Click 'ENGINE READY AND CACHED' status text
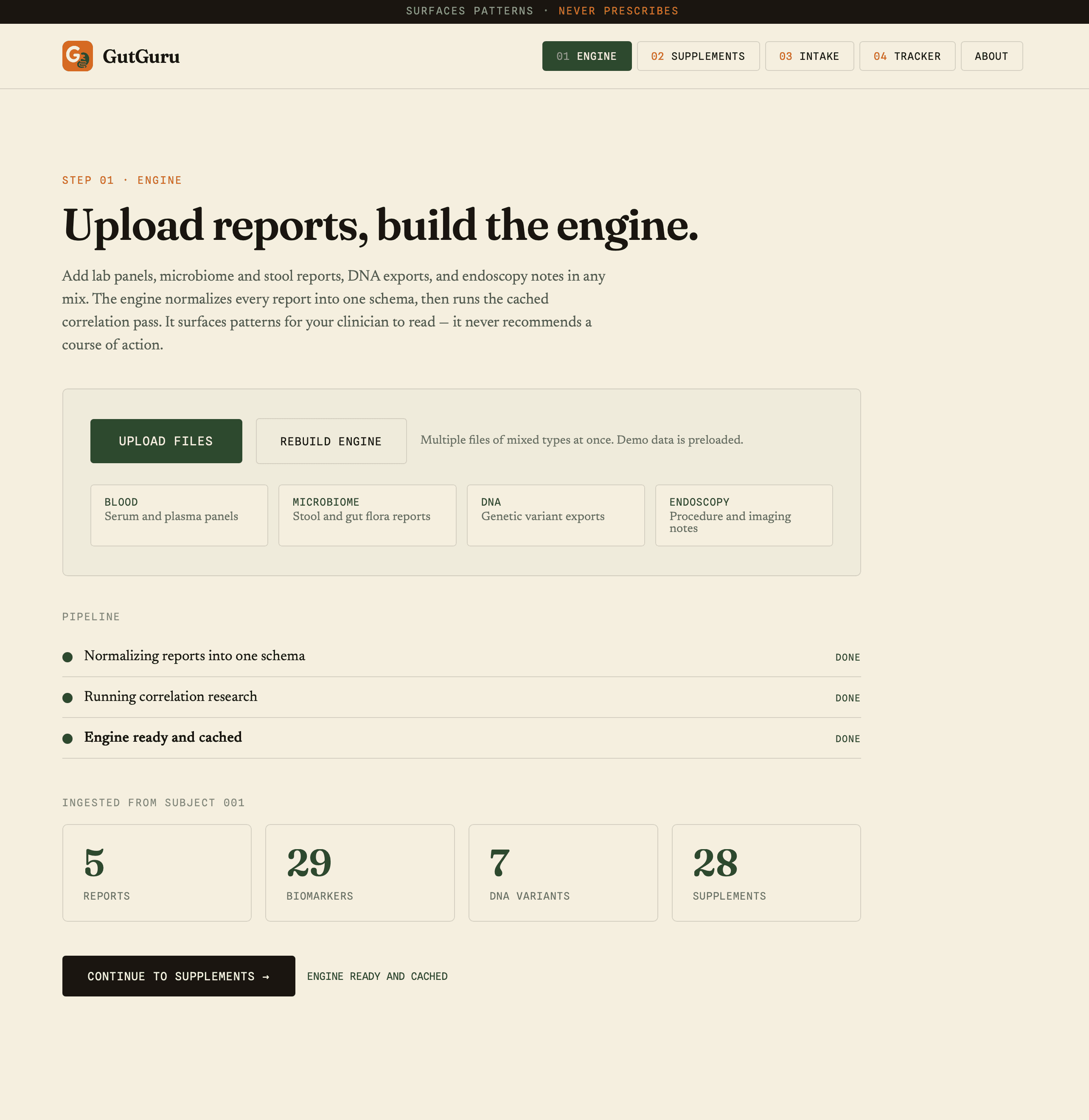The height and width of the screenshot is (1120, 1089). (x=377, y=976)
